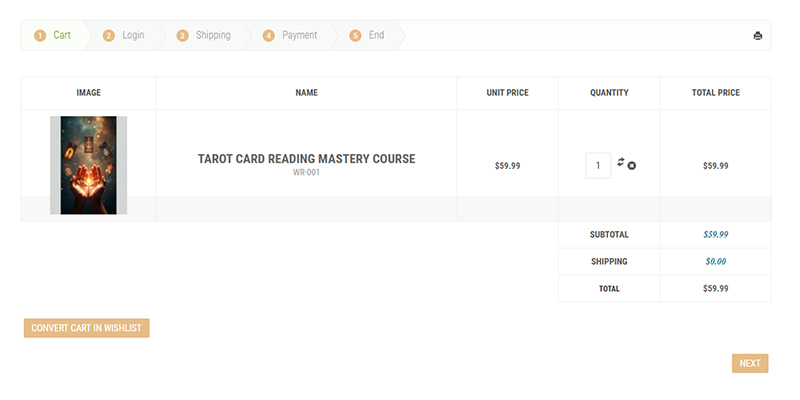Image resolution: width=800 pixels, height=400 pixels.
Task: Click the refresh quantity arrows icon
Action: click(x=621, y=162)
